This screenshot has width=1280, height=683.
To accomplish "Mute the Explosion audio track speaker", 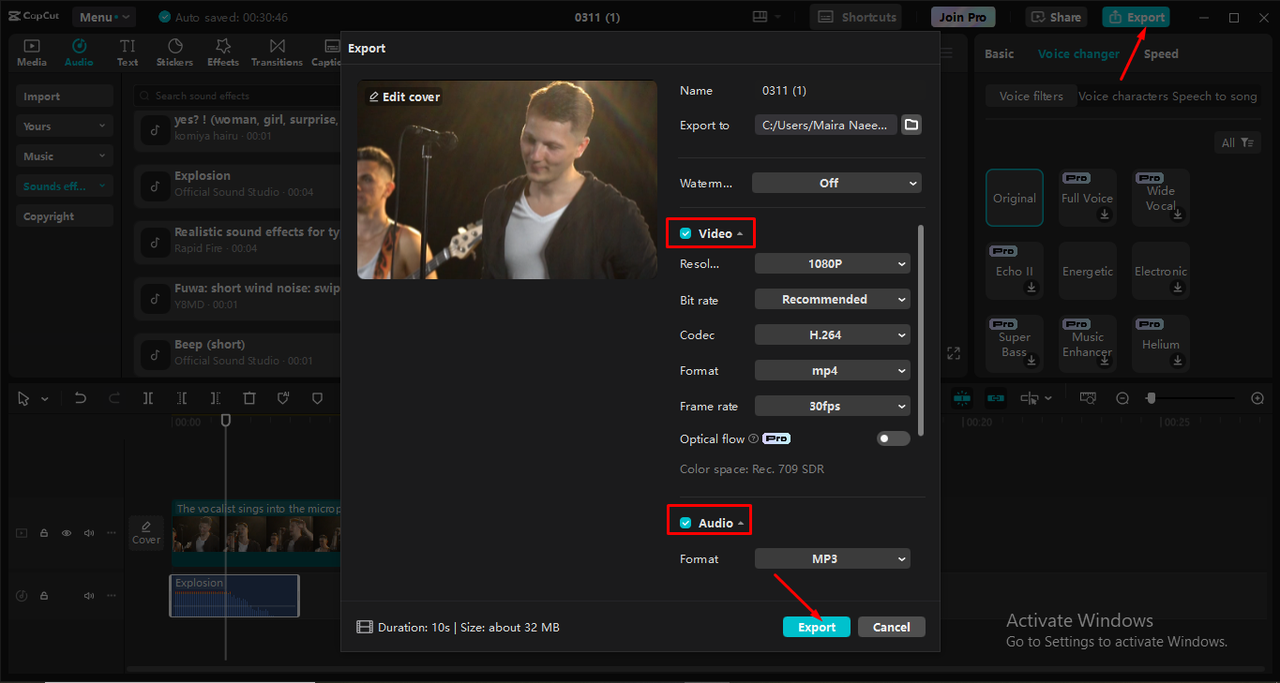I will [89, 595].
